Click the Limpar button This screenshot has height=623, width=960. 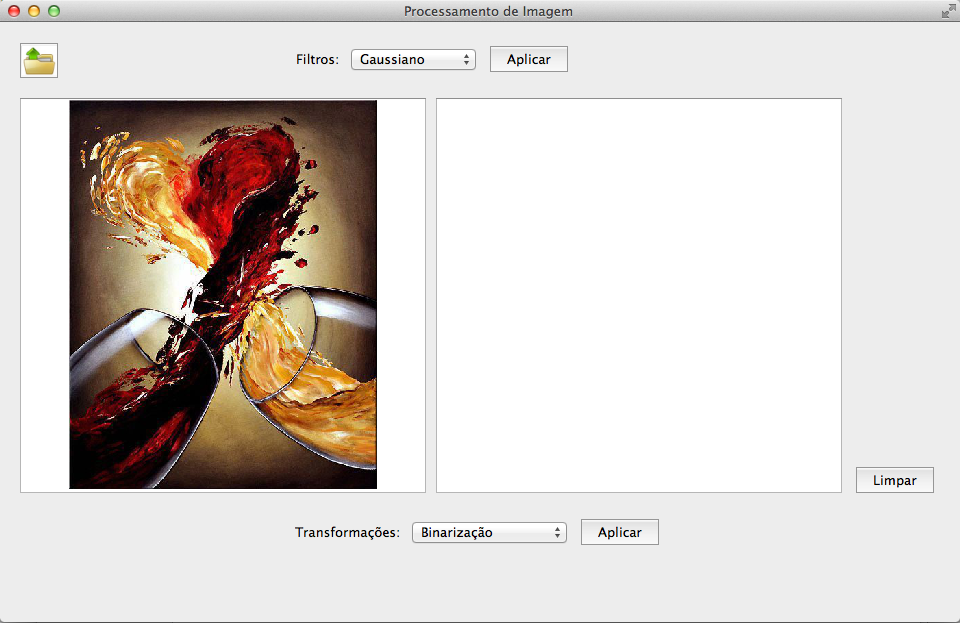(x=894, y=480)
